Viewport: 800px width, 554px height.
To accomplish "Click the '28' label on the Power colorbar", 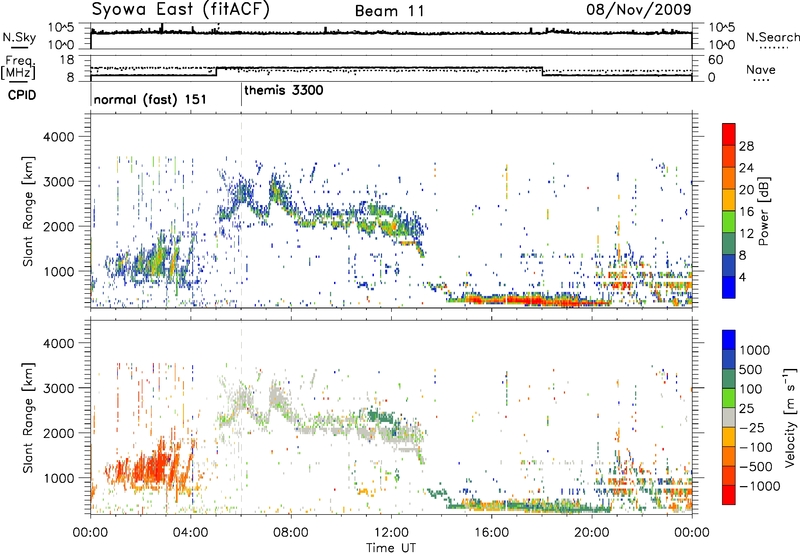I will coord(746,146).
